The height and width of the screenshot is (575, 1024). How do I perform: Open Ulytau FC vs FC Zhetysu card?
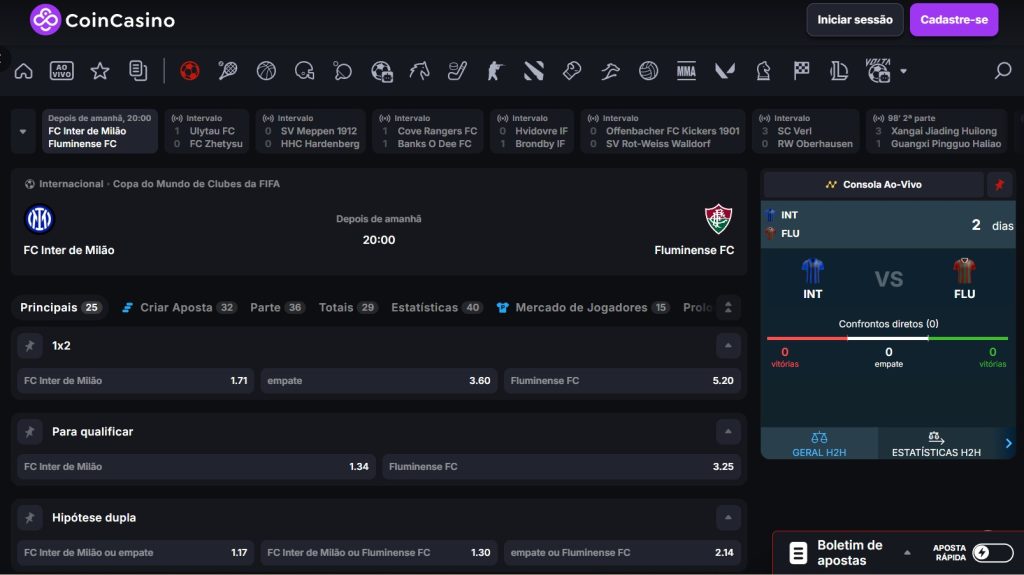(x=207, y=131)
